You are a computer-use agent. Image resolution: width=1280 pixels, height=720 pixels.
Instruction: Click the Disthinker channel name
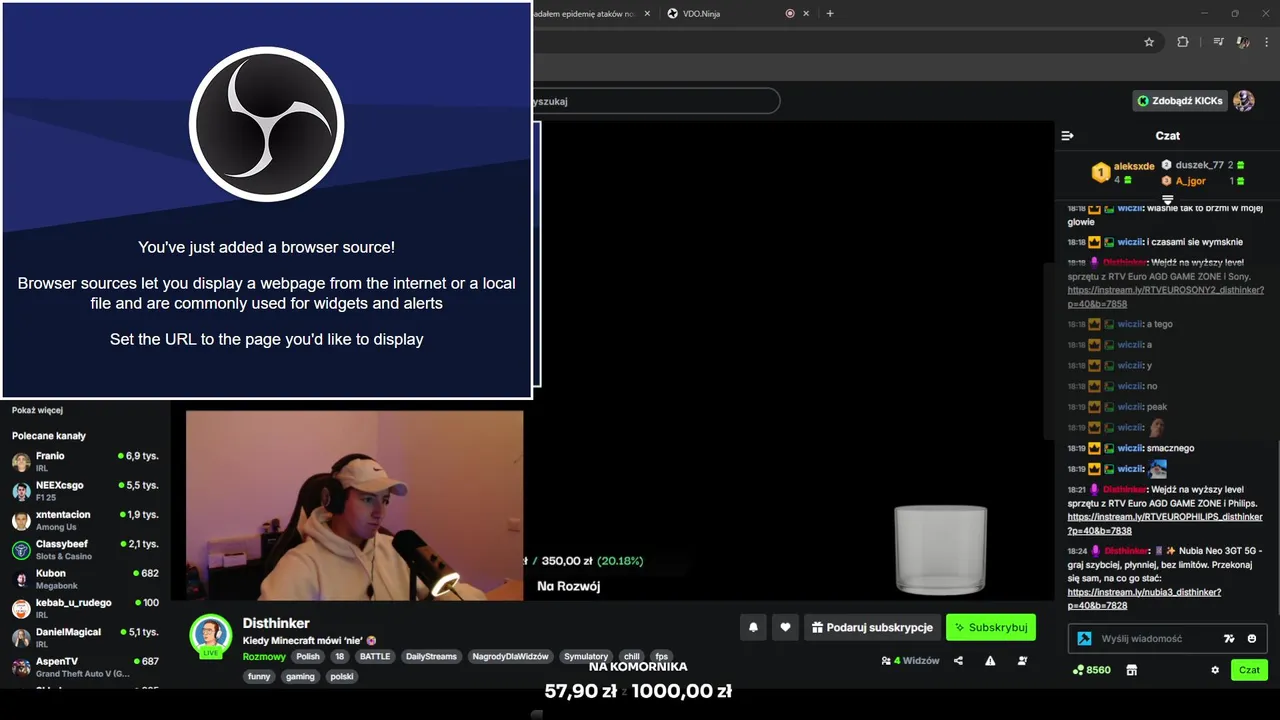(276, 623)
